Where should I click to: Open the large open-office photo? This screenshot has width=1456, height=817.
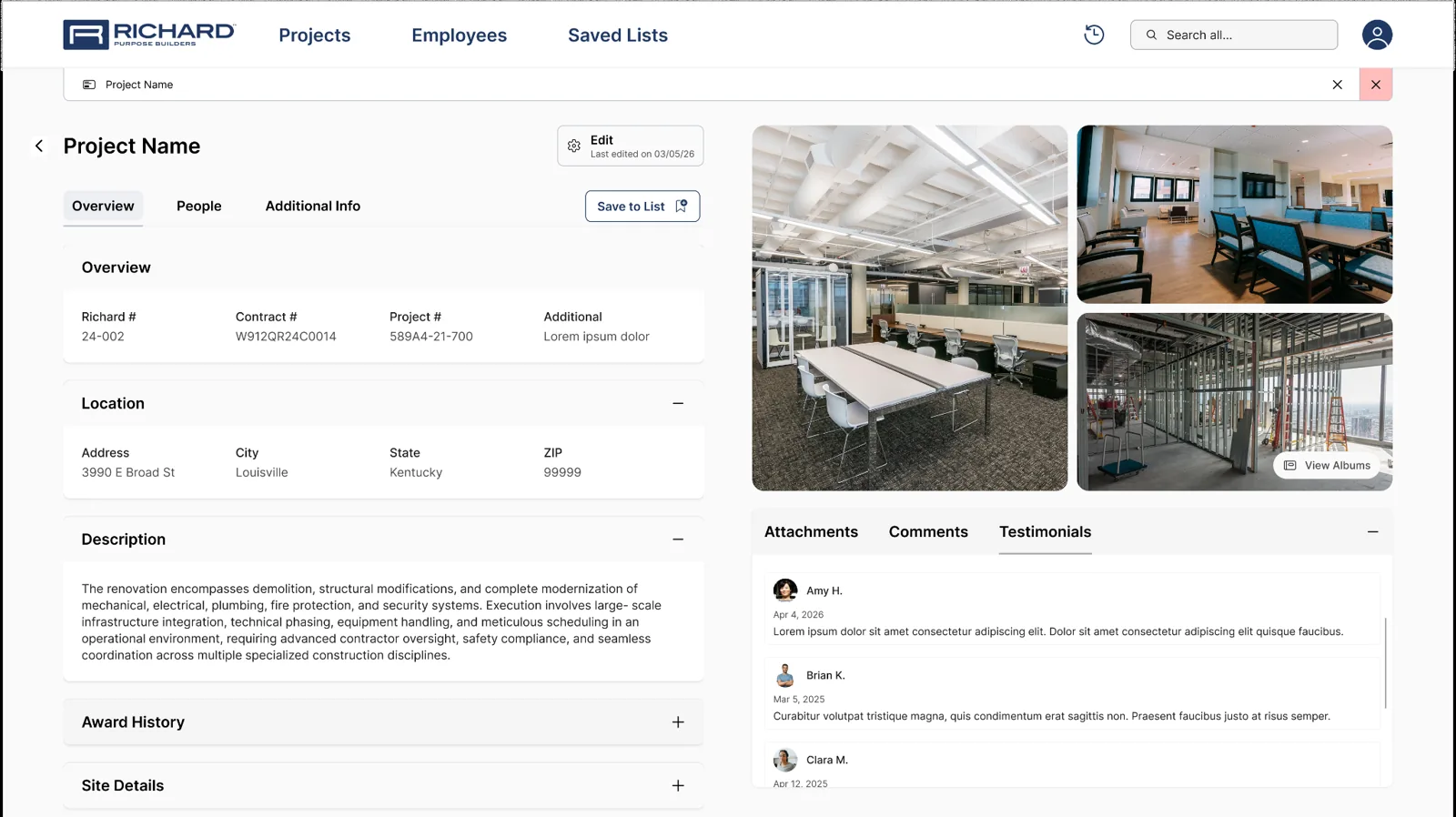coord(910,308)
